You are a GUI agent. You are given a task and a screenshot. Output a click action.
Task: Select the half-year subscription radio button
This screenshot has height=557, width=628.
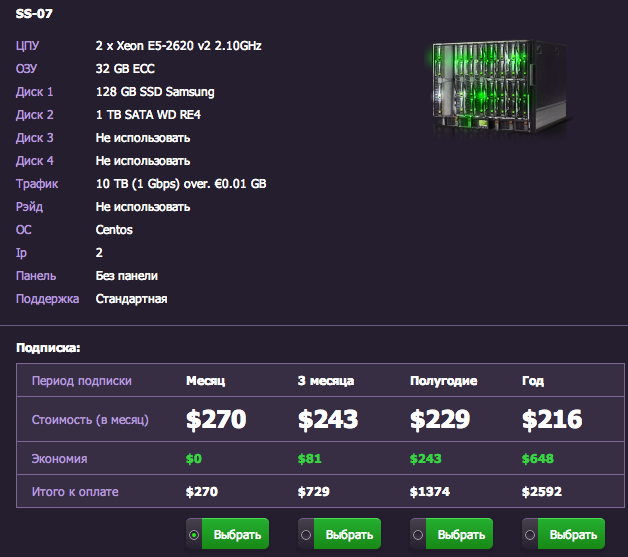tap(417, 534)
